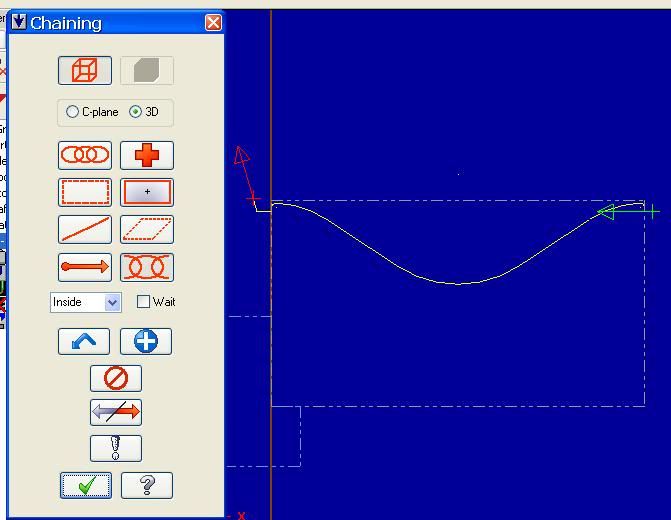
Task: Select the Area chaining tool
Action: point(147,192)
